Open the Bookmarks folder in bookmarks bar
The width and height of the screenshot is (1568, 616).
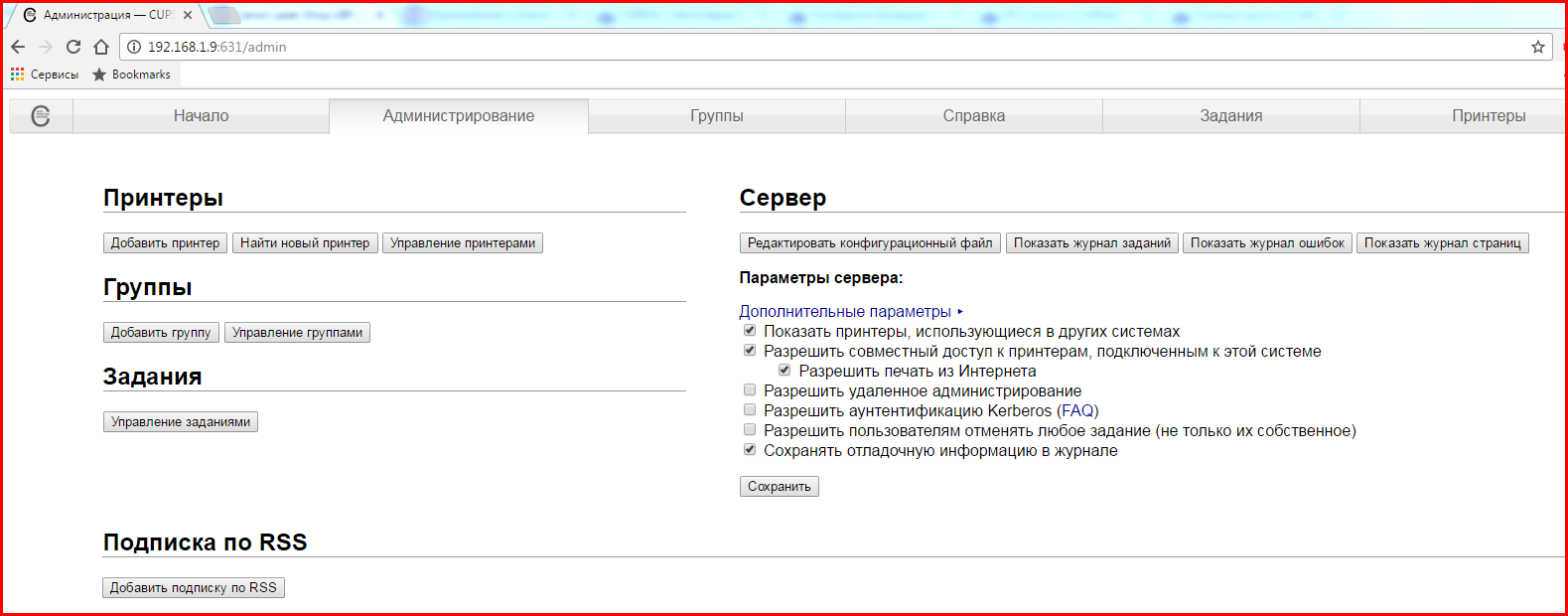coord(131,75)
